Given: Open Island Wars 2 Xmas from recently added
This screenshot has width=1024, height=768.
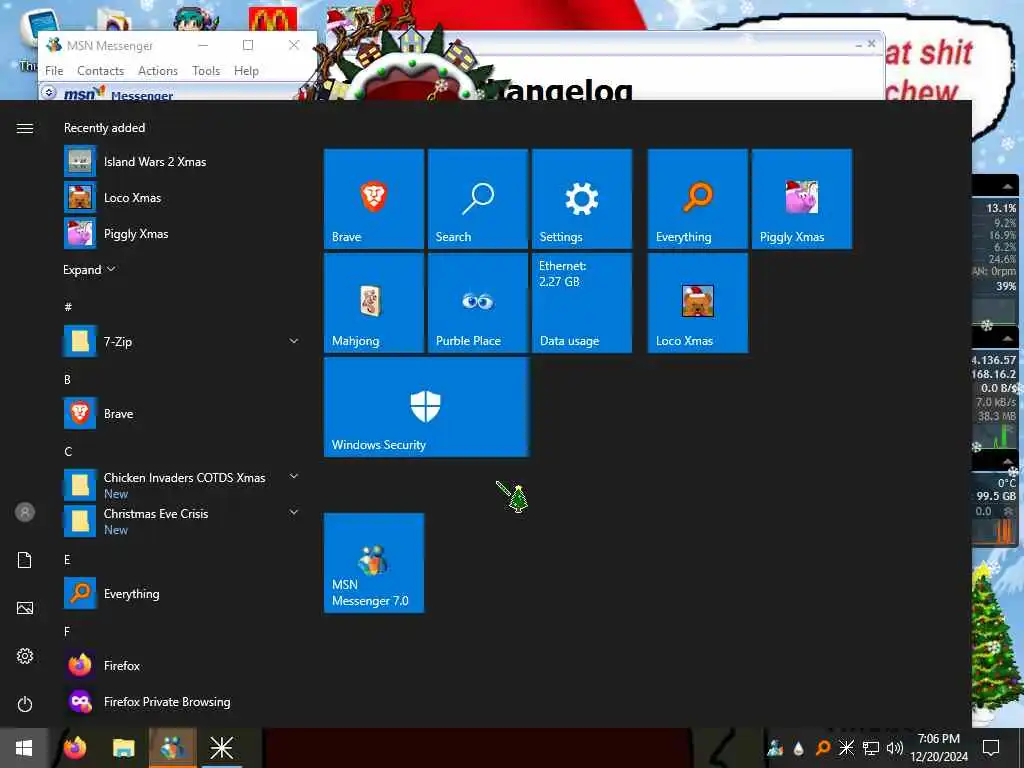Looking at the screenshot, I should (182, 161).
